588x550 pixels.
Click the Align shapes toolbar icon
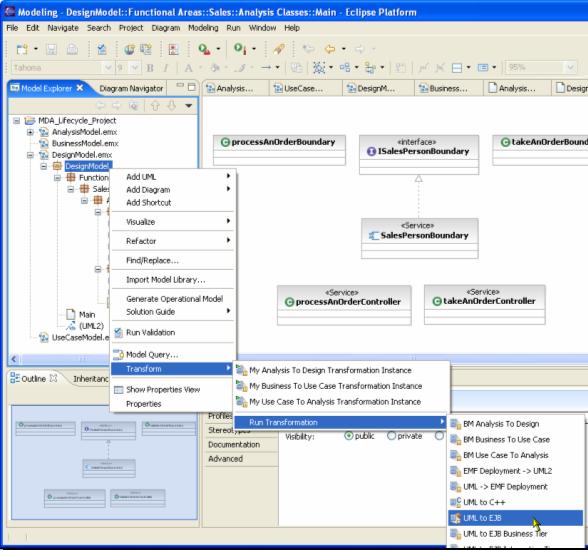click(x=345, y=68)
